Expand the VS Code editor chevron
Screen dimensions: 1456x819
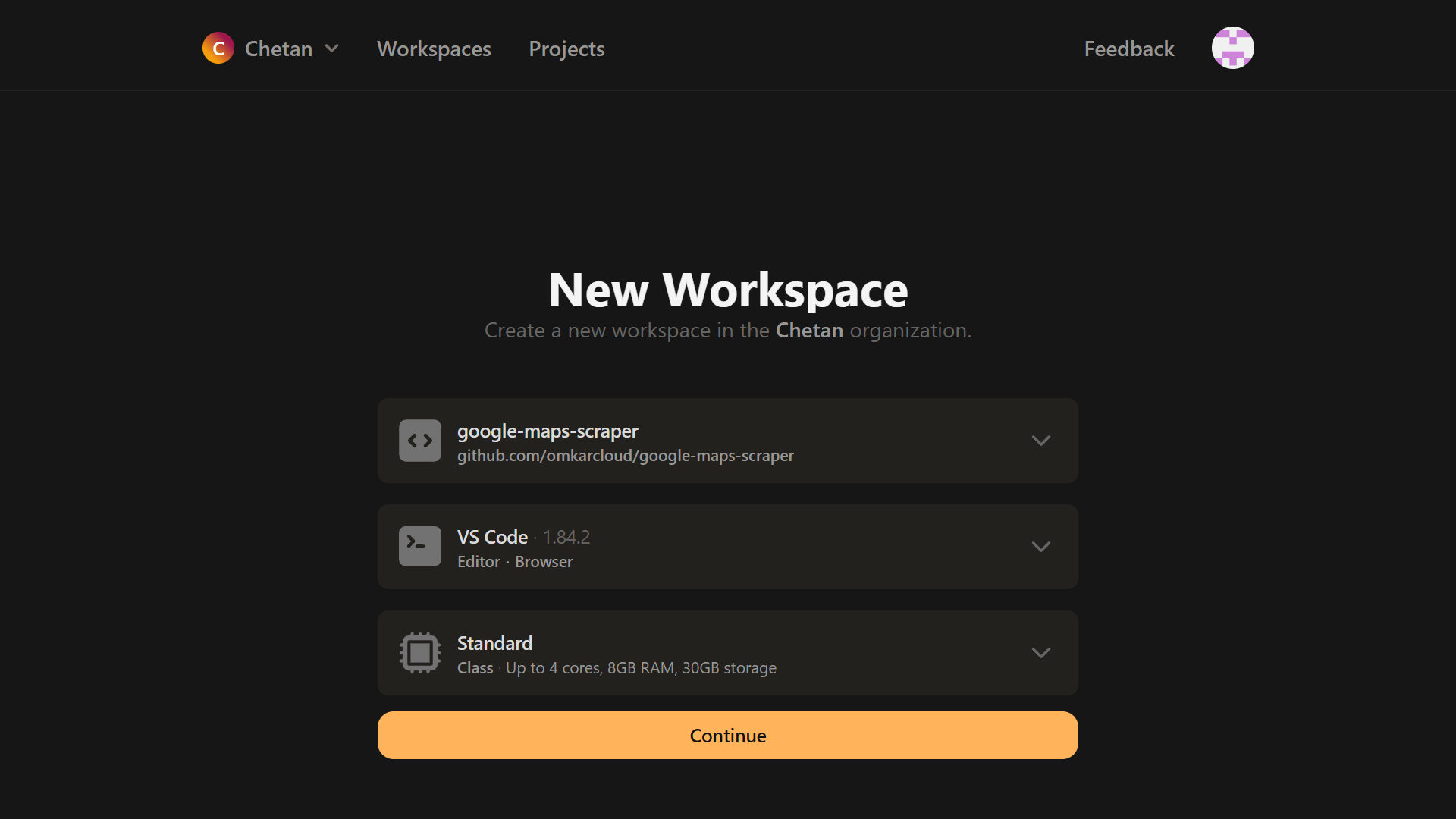(1040, 547)
